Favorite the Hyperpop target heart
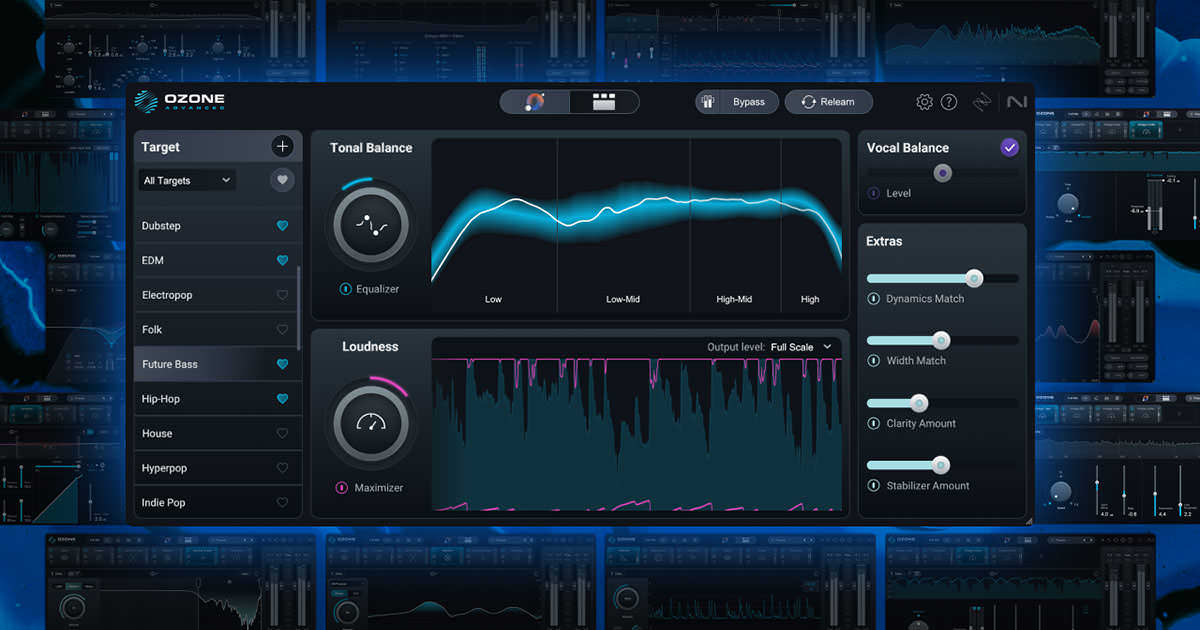 (282, 468)
